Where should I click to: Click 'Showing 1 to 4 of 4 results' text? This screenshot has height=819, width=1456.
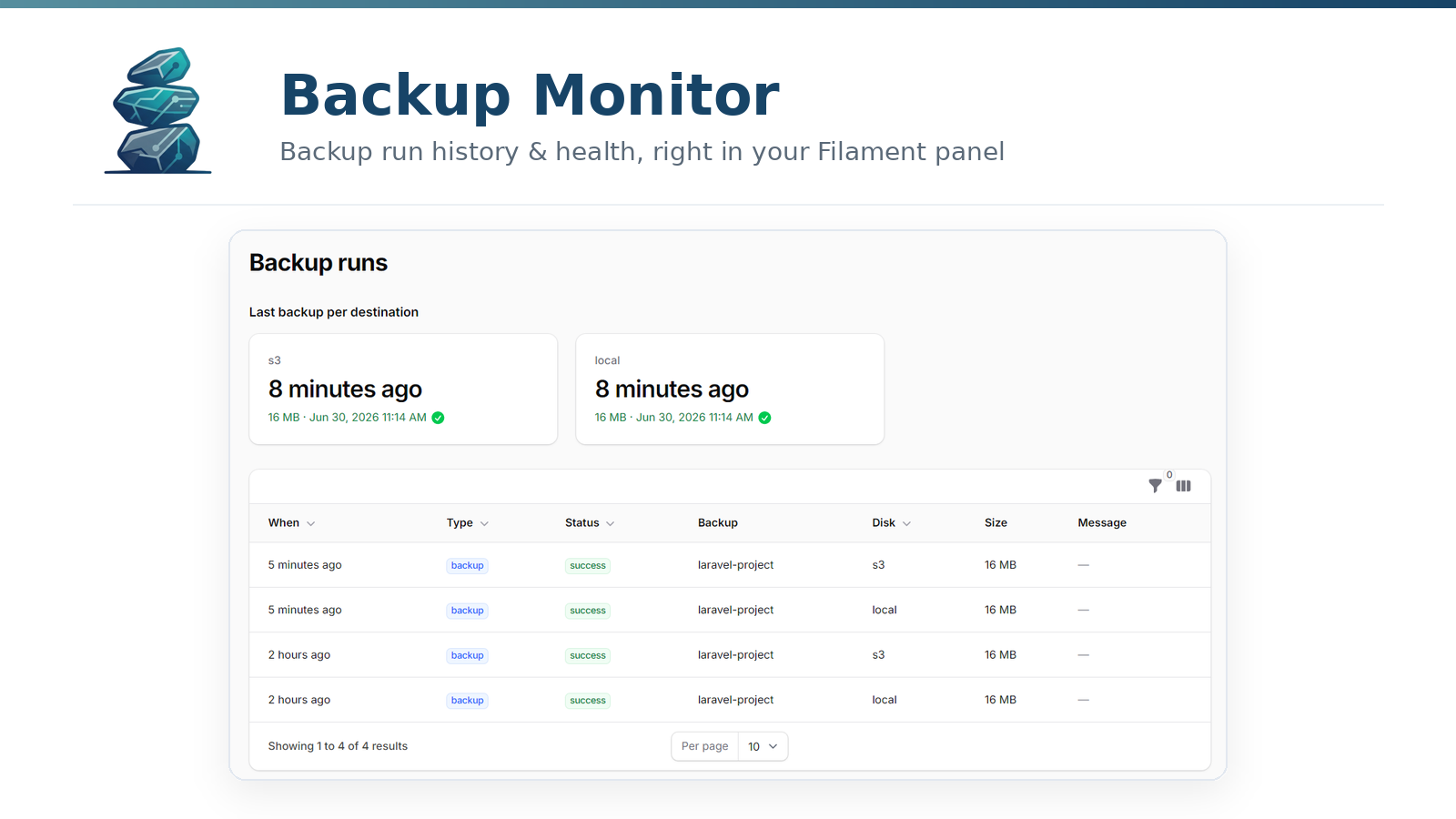[338, 746]
